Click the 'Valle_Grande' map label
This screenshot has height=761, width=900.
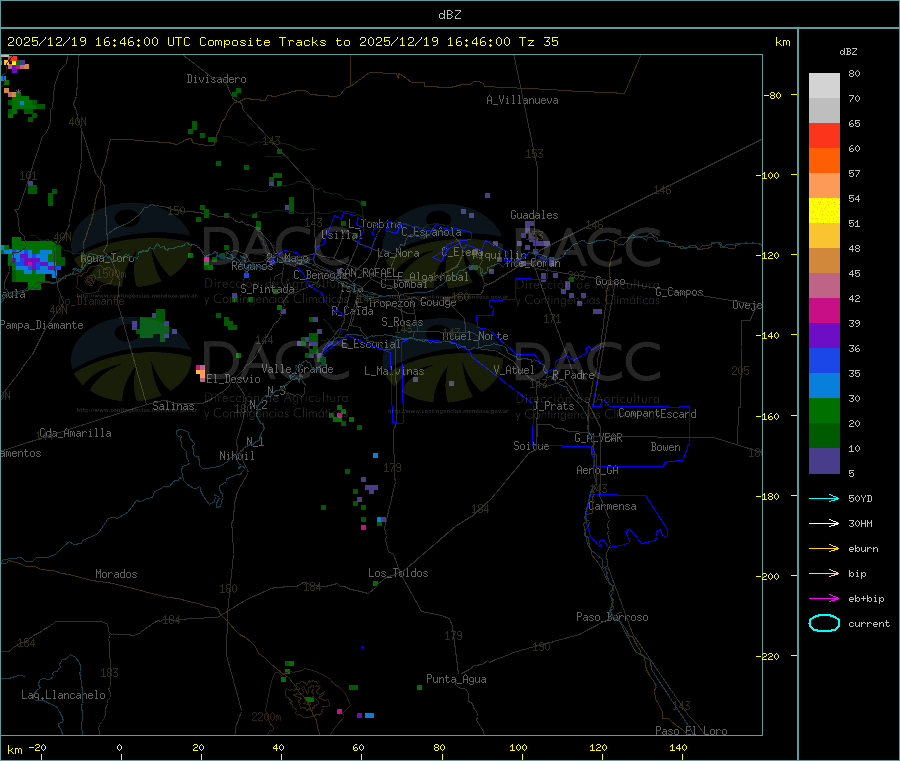pyautogui.click(x=297, y=369)
